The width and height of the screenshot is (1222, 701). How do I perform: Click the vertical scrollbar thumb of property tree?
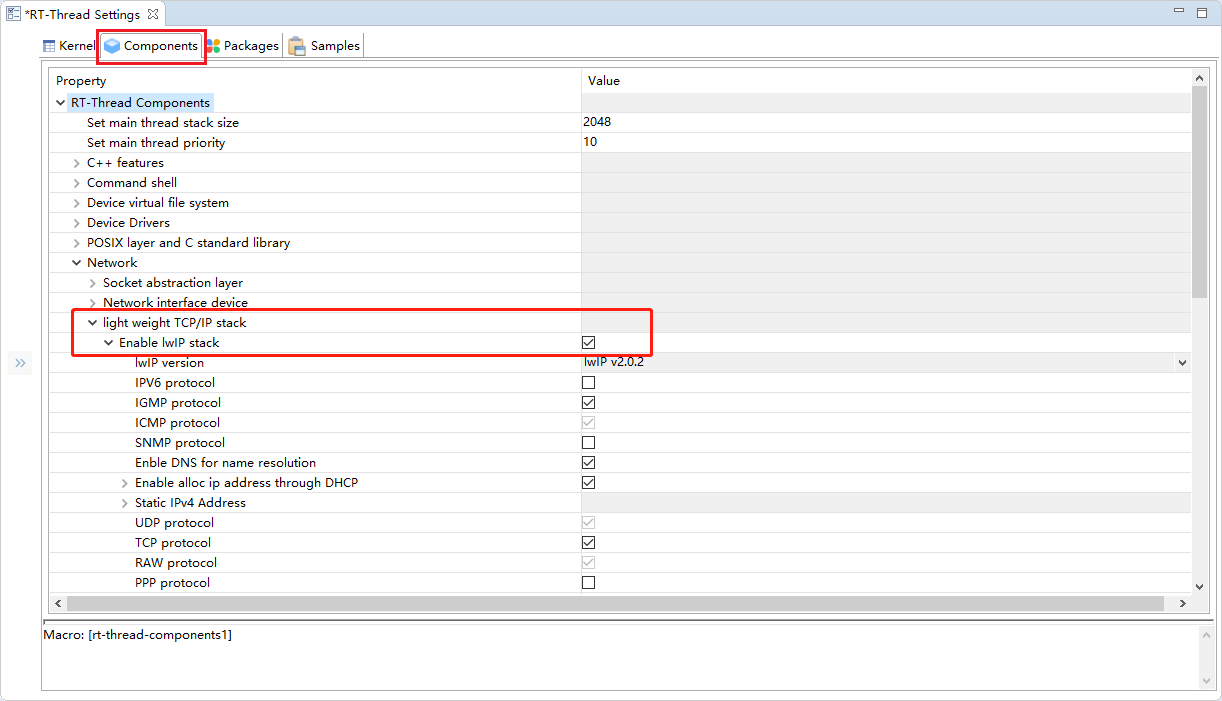pyautogui.click(x=1200, y=191)
